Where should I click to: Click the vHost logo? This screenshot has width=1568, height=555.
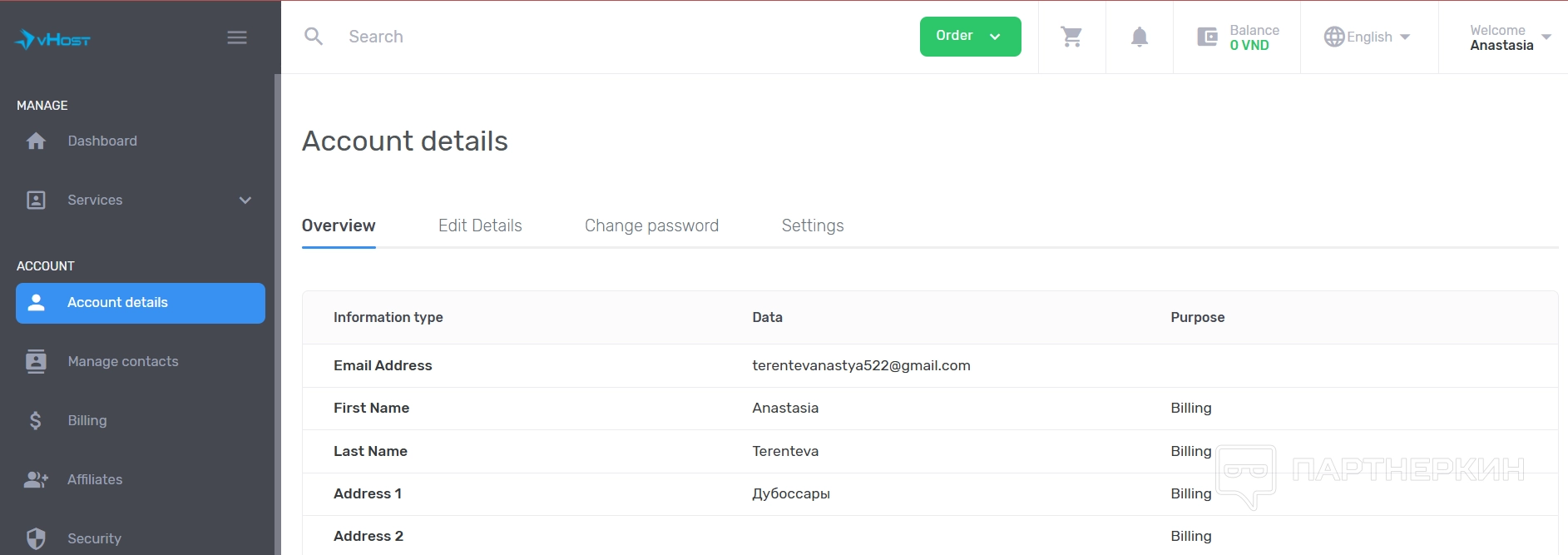52,38
